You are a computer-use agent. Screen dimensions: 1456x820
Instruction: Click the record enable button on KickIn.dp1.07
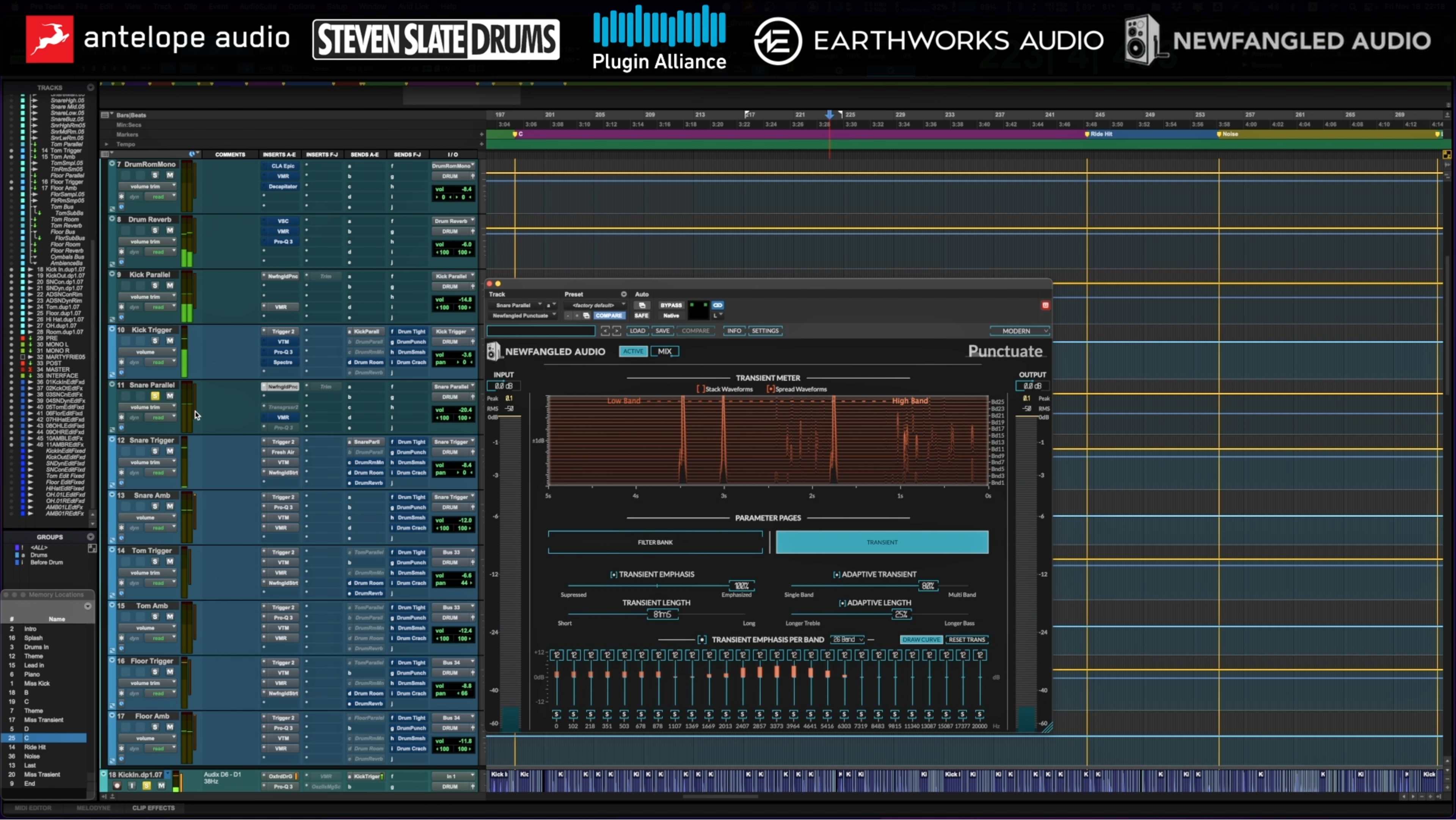117,785
